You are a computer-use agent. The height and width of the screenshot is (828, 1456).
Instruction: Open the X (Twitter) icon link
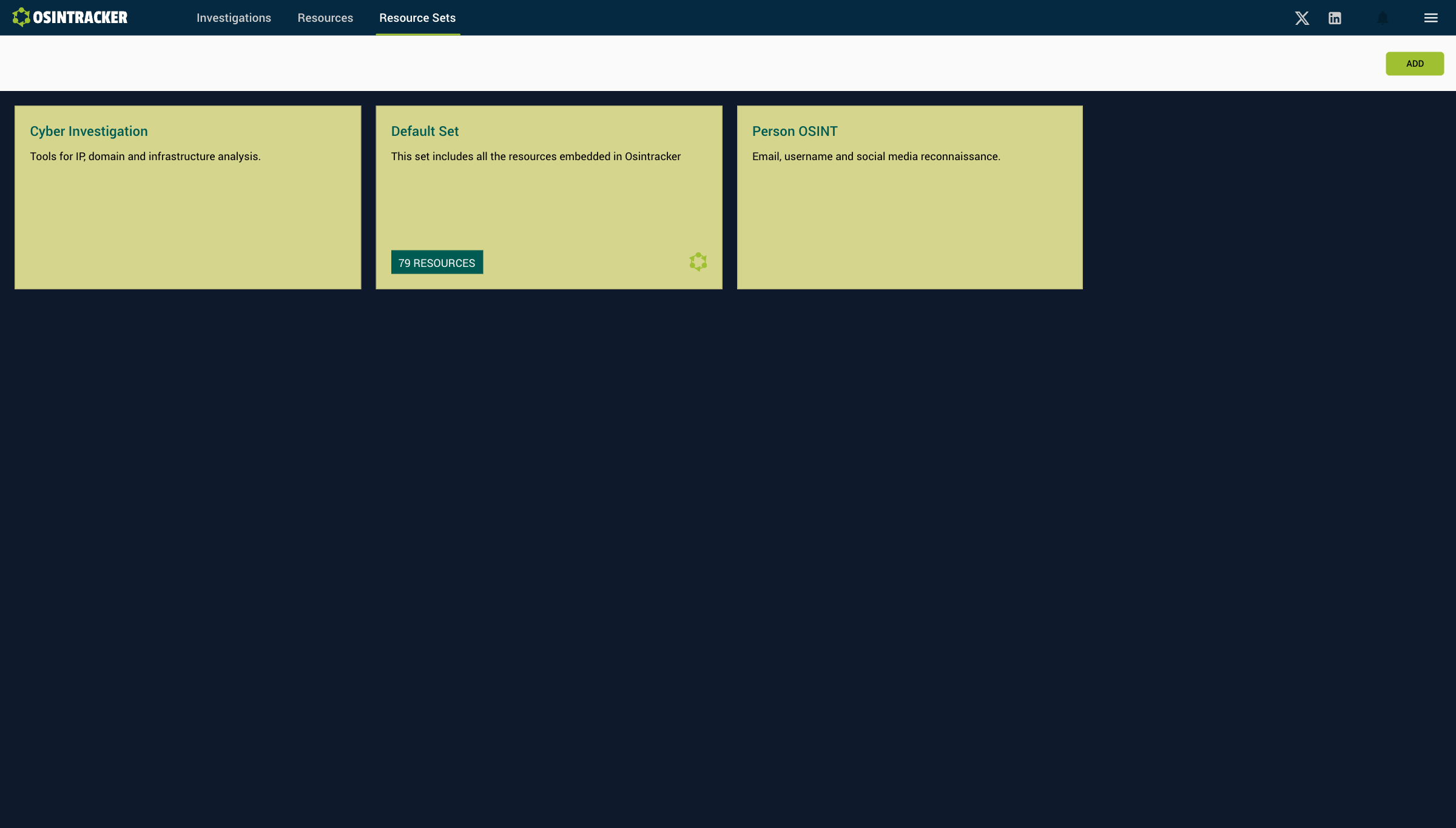pyautogui.click(x=1302, y=18)
